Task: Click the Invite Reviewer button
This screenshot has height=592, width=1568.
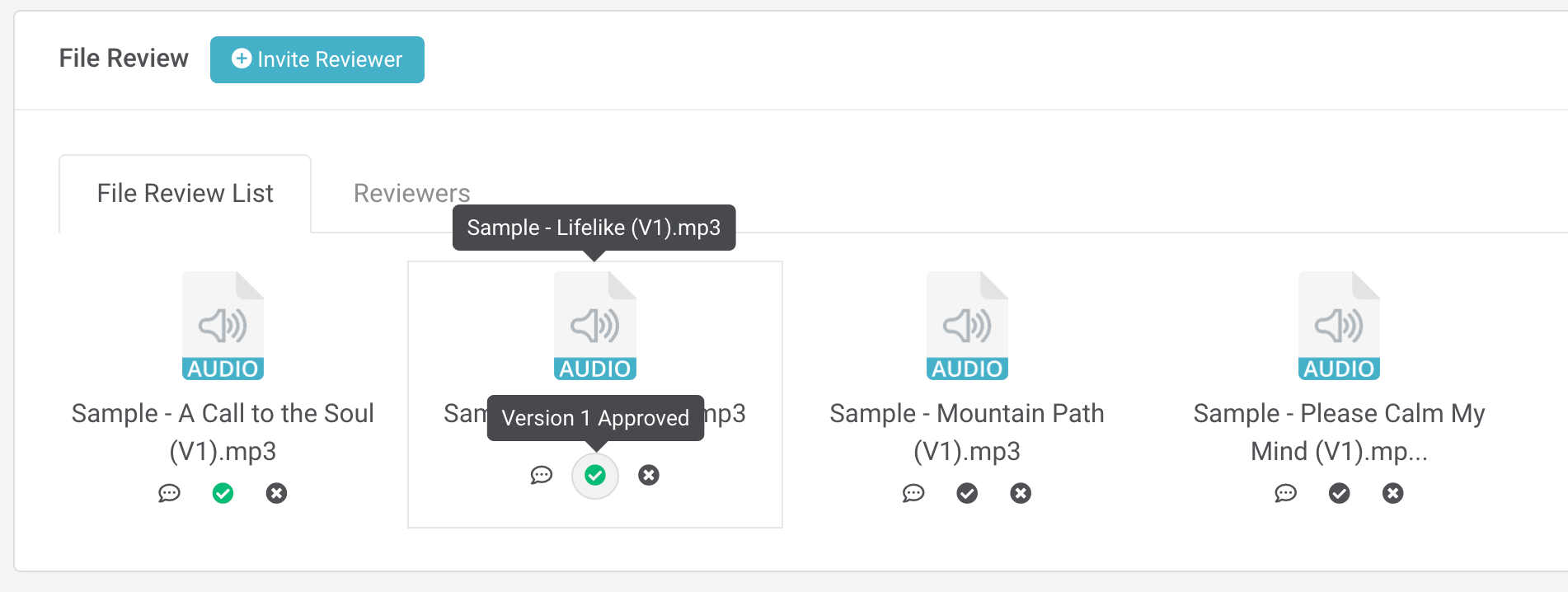Action: click(317, 59)
